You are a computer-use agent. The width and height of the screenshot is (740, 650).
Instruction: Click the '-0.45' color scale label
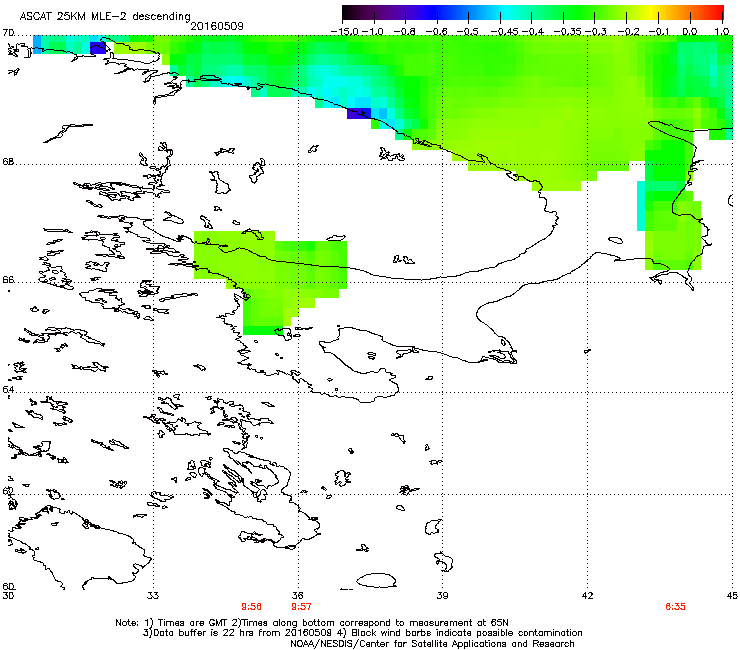504,32
